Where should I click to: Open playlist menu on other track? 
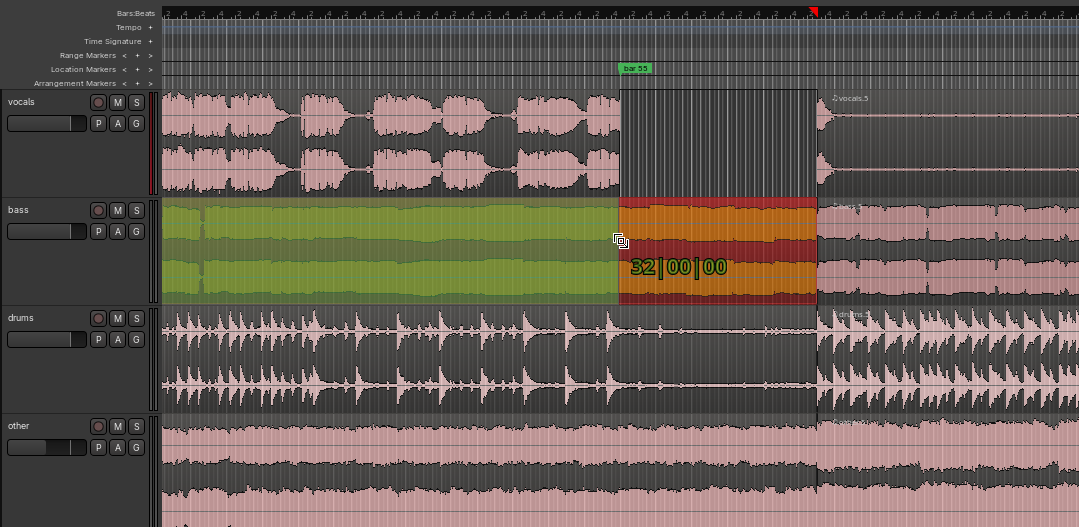click(x=98, y=448)
